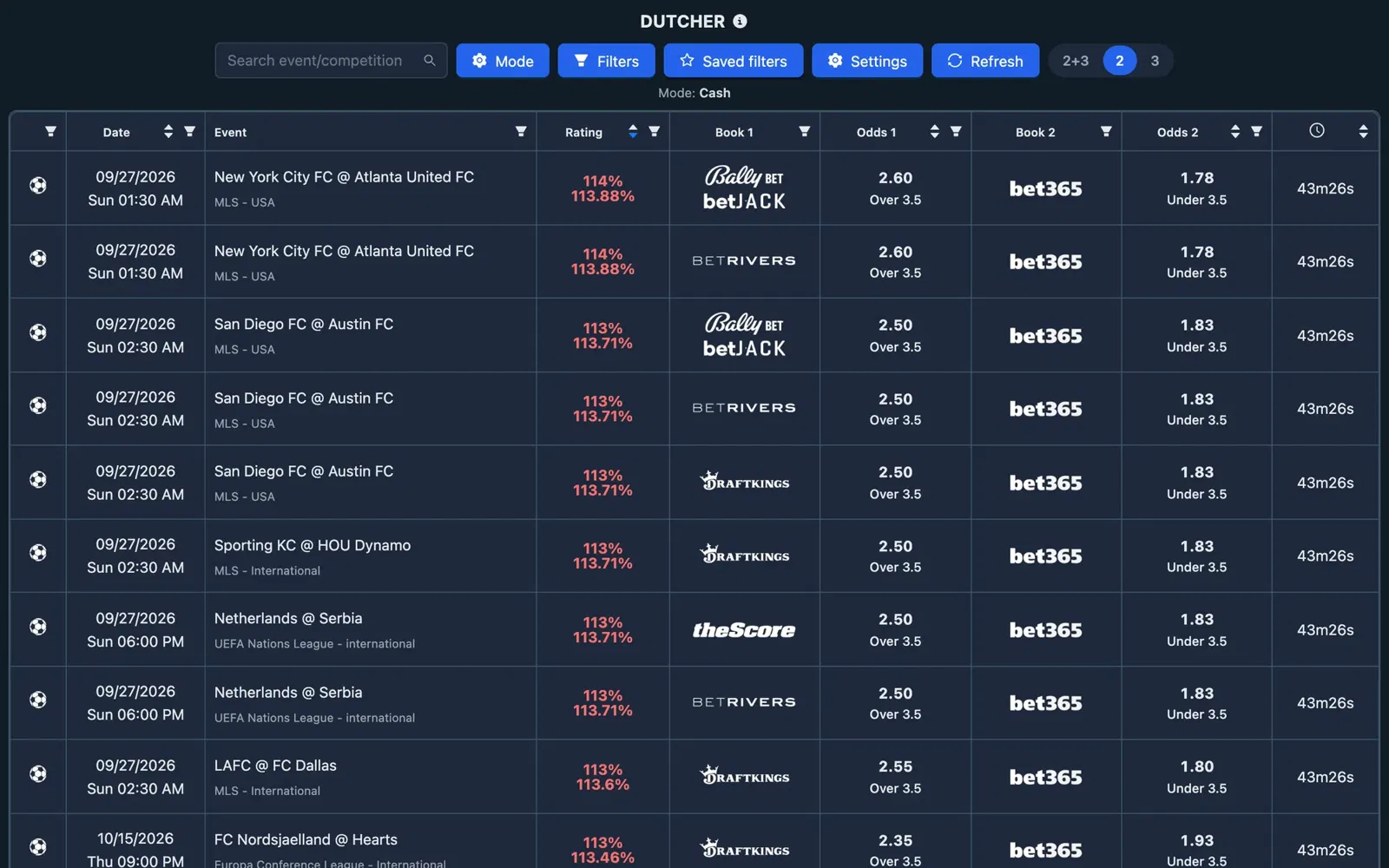The width and height of the screenshot is (1389, 868).
Task: Click the soccer ball icon in the LAFC row
Action: coord(38,773)
